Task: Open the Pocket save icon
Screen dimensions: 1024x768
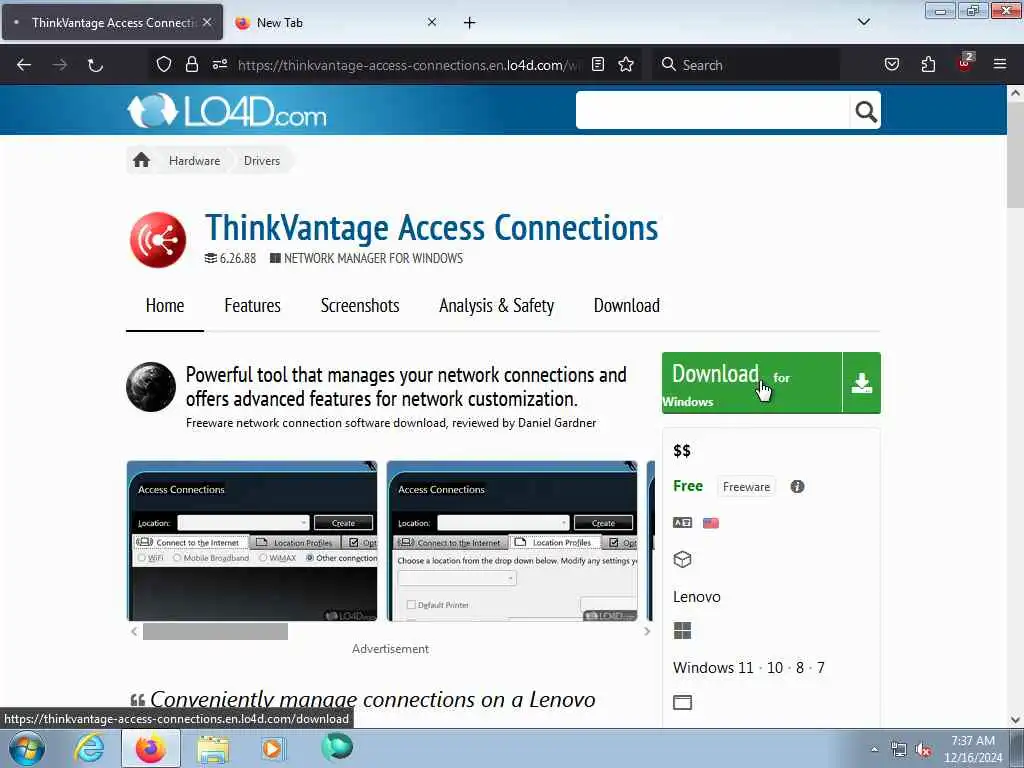Action: tap(892, 64)
